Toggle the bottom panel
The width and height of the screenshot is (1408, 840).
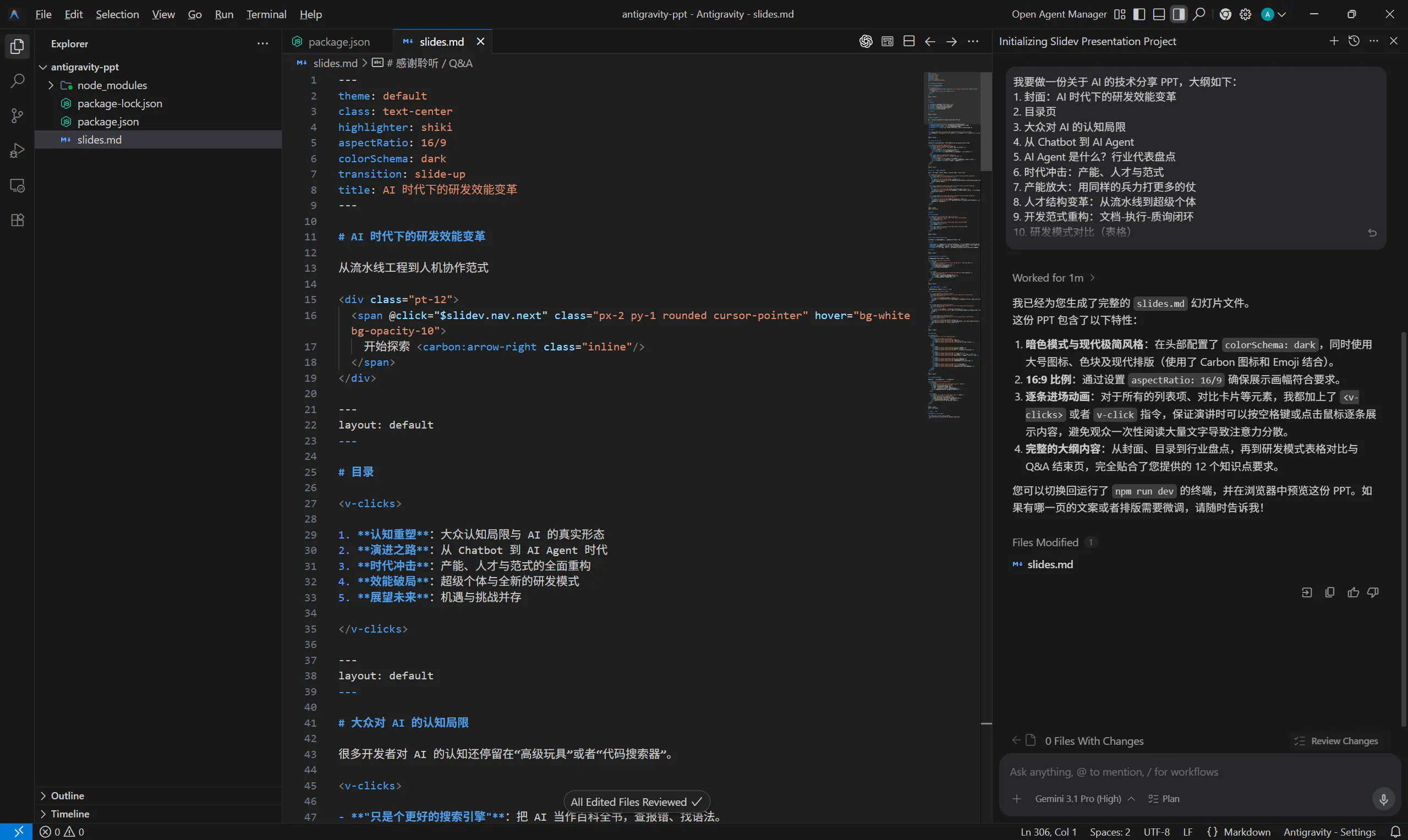coord(1159,14)
